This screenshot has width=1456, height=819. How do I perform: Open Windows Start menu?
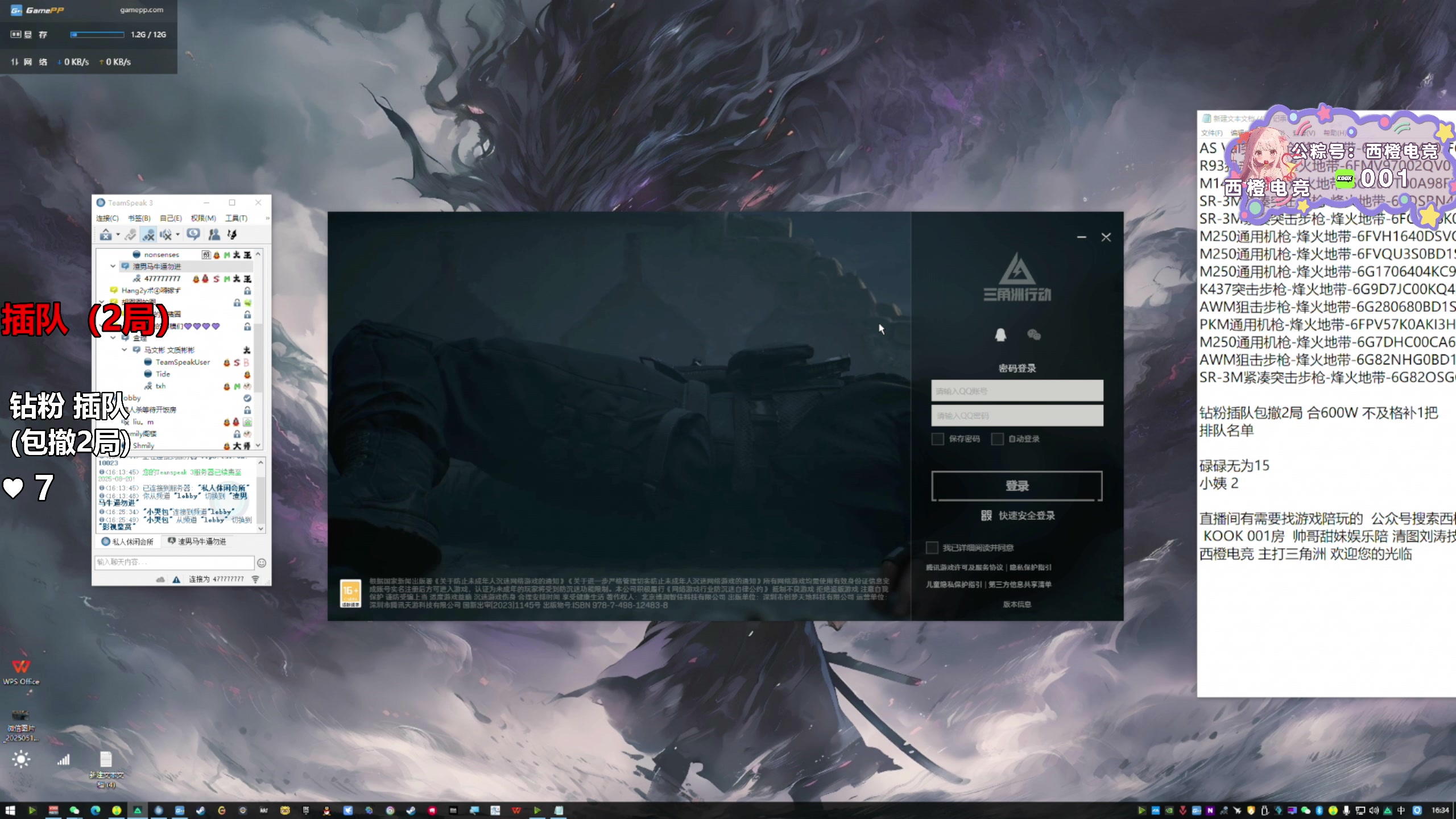click(x=10, y=810)
